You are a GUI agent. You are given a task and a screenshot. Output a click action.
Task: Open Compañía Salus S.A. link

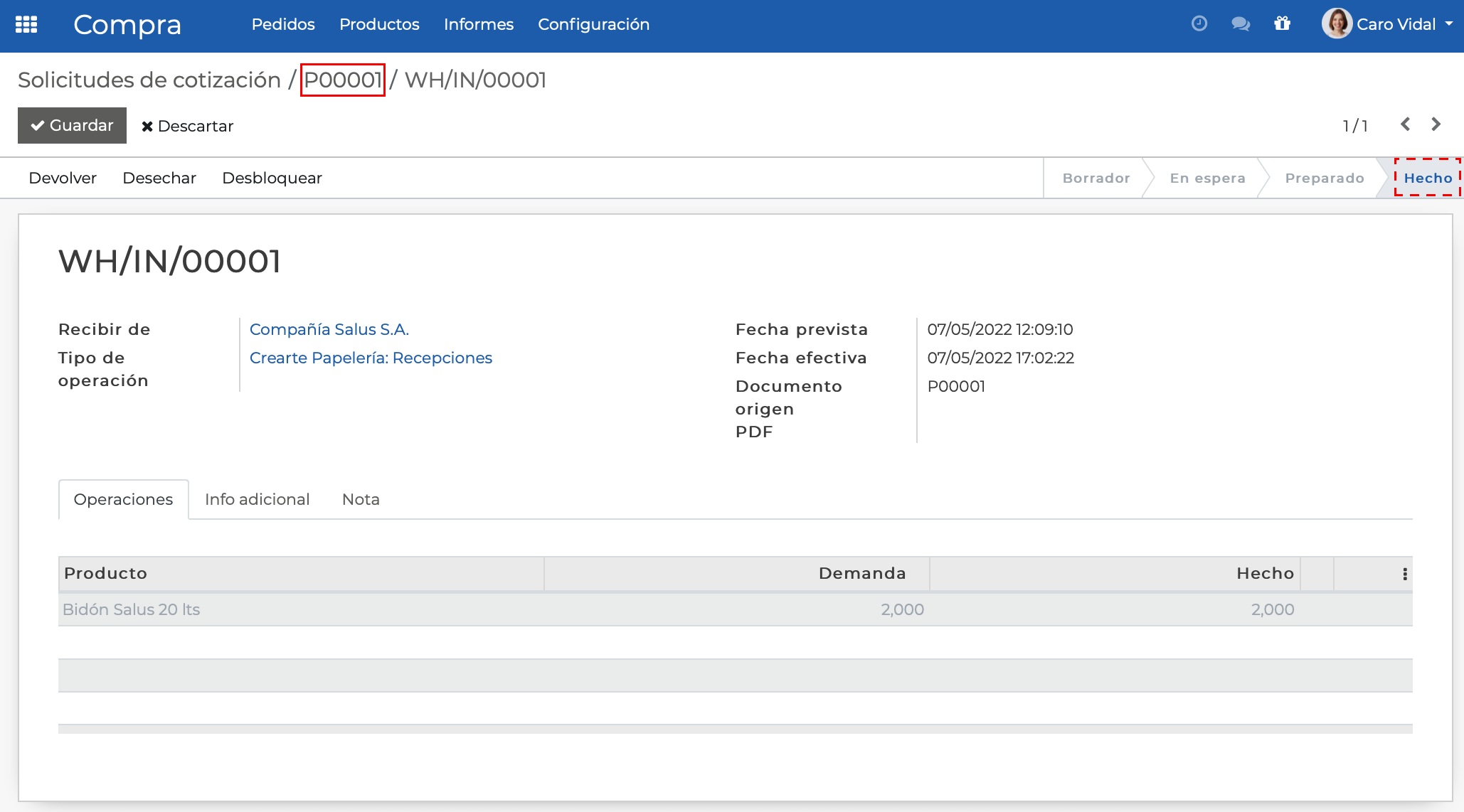click(329, 329)
